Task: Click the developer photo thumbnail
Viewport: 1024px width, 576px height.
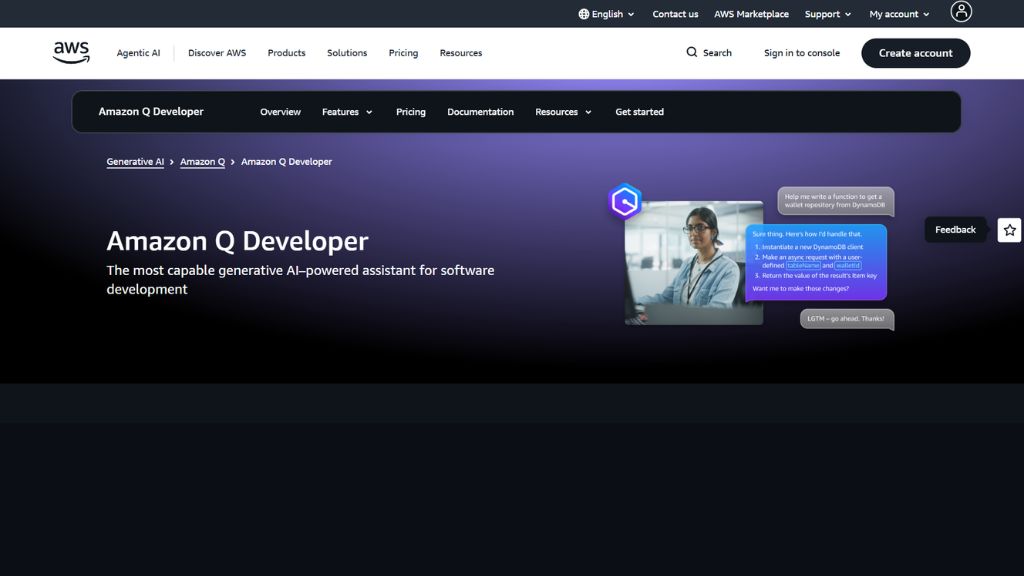Action: pos(694,263)
